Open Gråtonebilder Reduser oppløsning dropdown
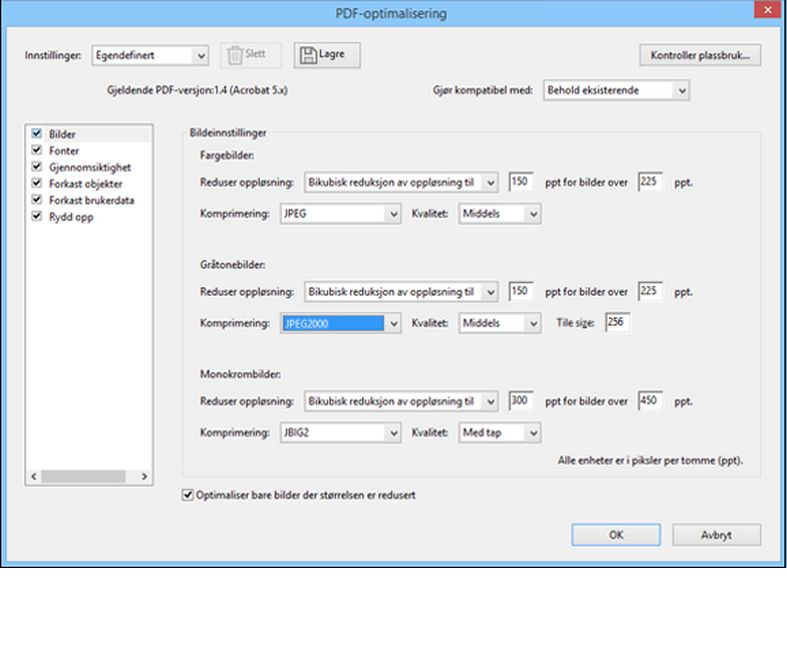This screenshot has height=653, width=787. tap(401, 292)
